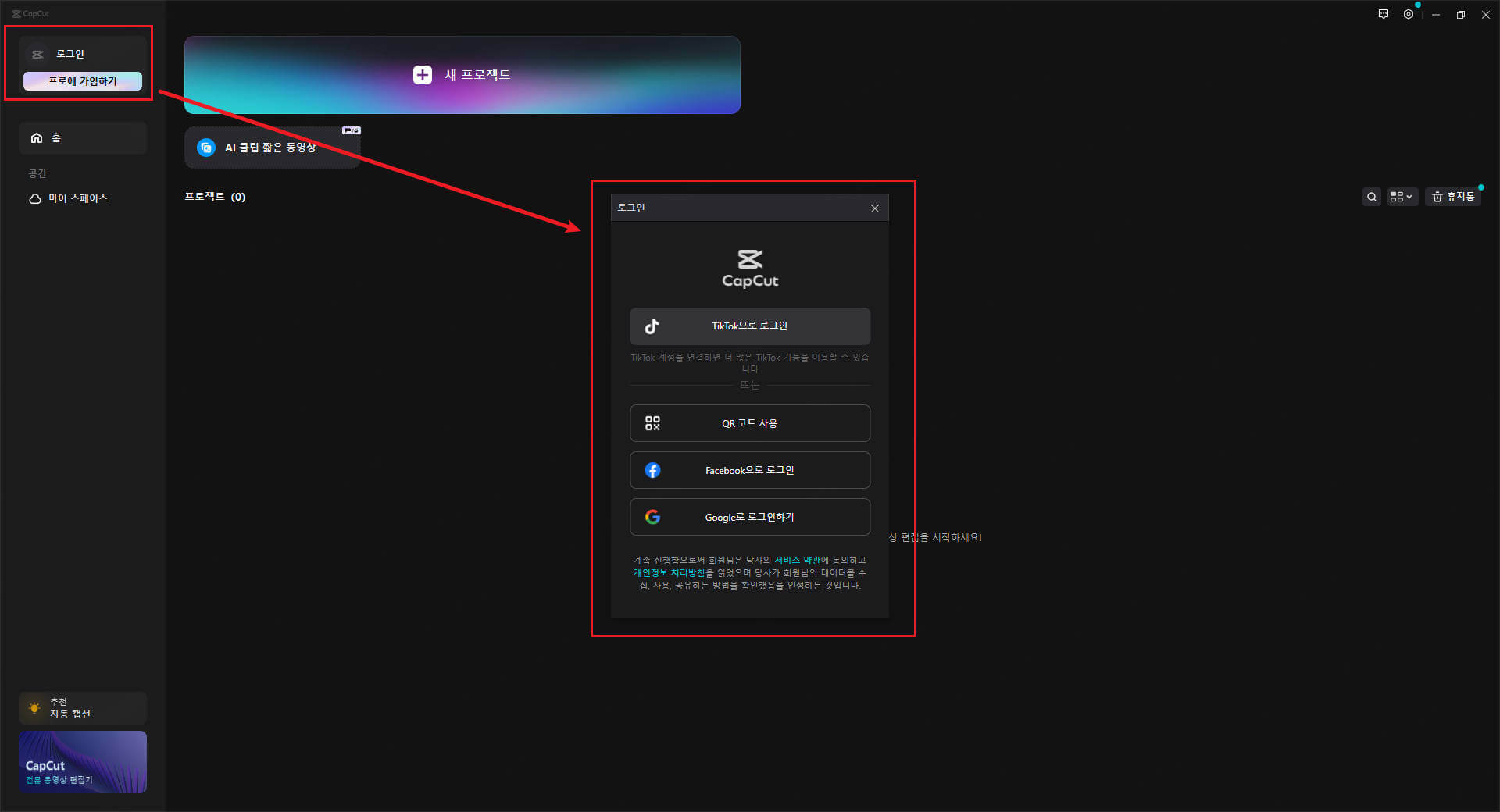Choose QR 코드 사용 login
1500x812 pixels.
coord(750,423)
